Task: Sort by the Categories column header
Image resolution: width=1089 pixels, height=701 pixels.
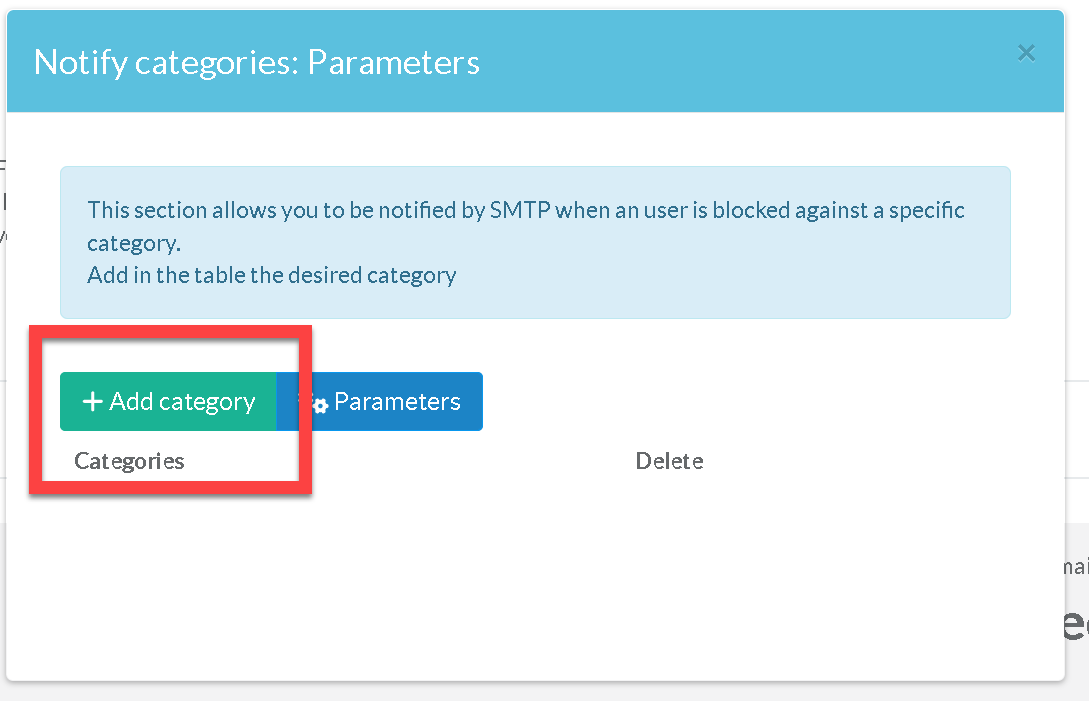Action: pyautogui.click(x=129, y=461)
